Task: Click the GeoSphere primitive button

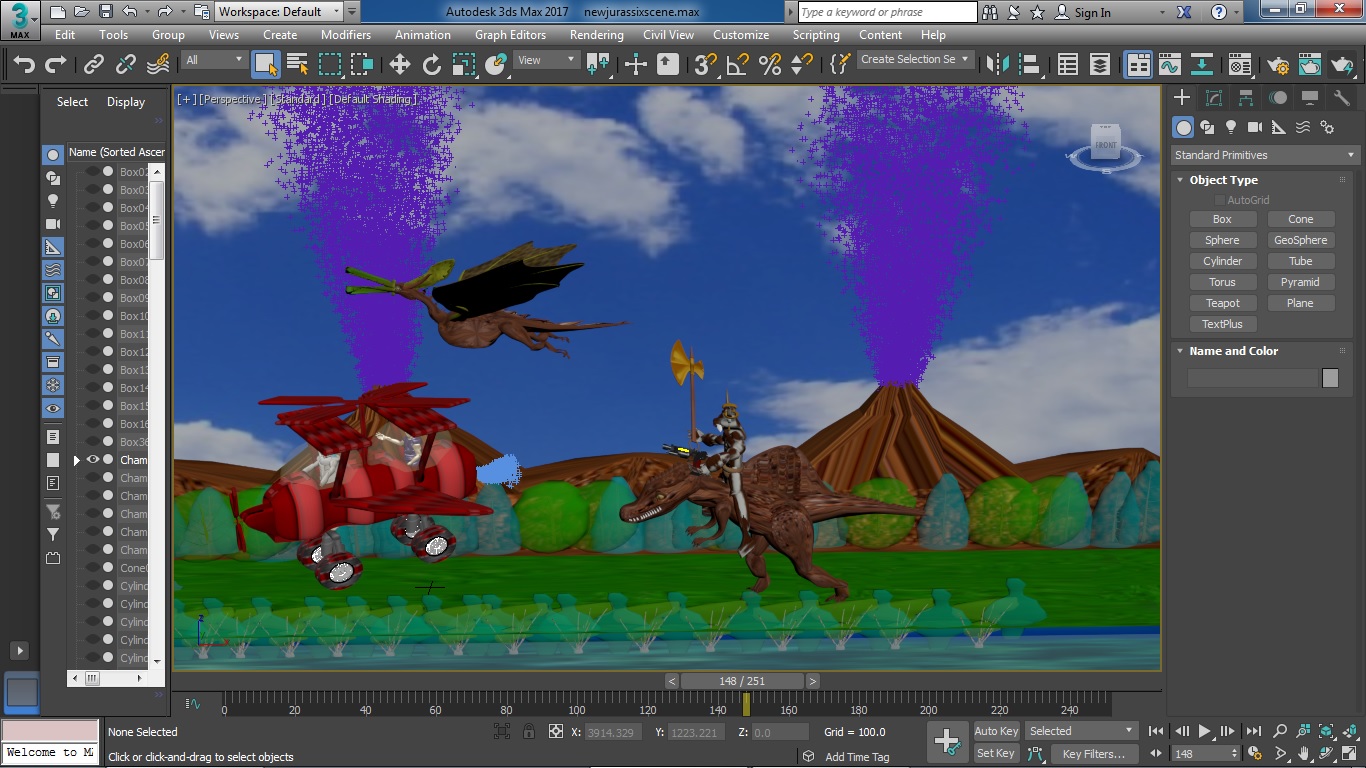Action: pos(1300,240)
